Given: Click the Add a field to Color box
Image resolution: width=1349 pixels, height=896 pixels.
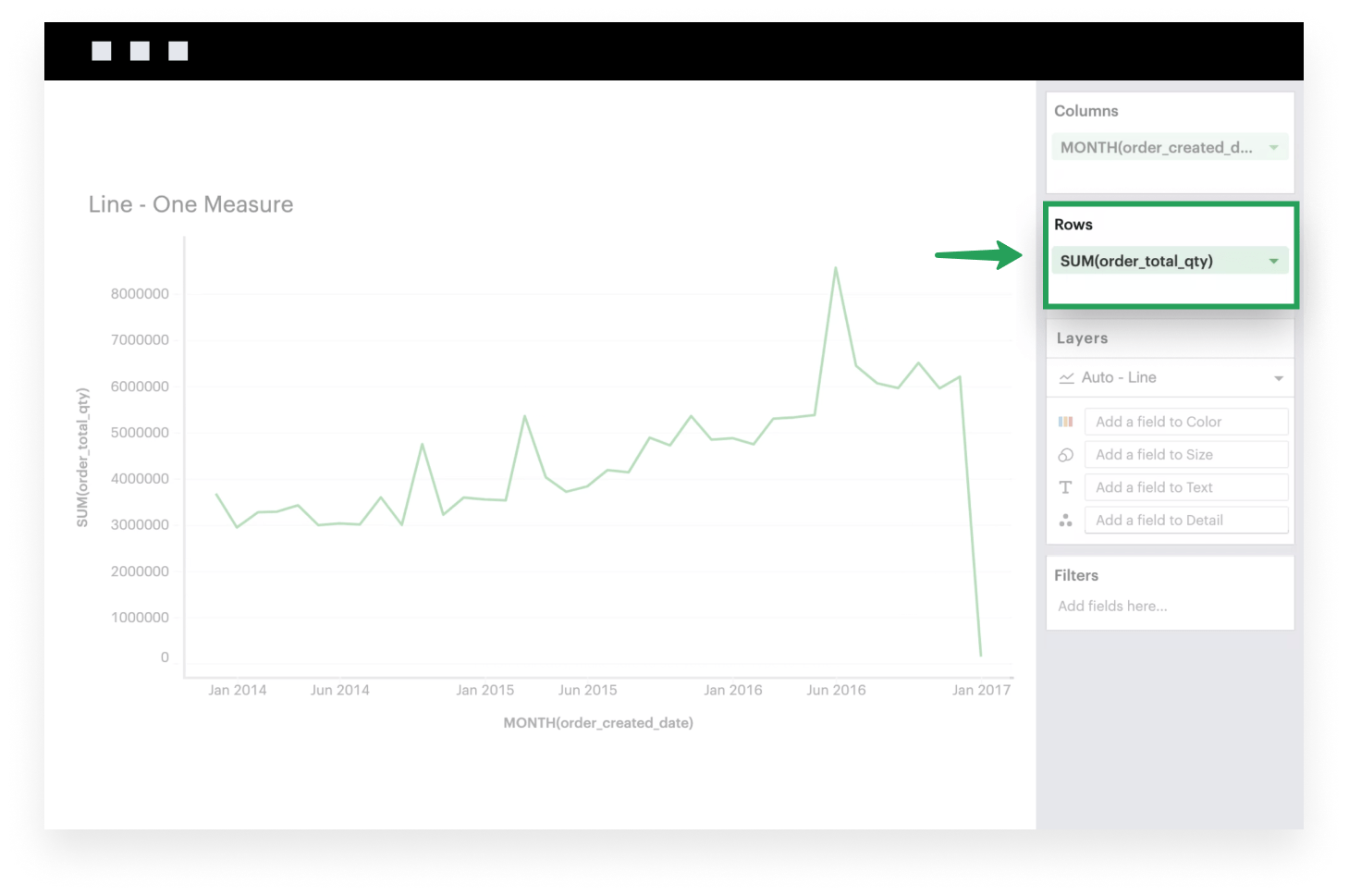Looking at the screenshot, I should click(1186, 422).
